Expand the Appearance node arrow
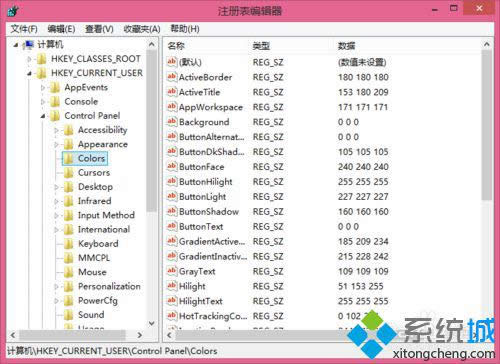500x364 pixels. [56, 145]
